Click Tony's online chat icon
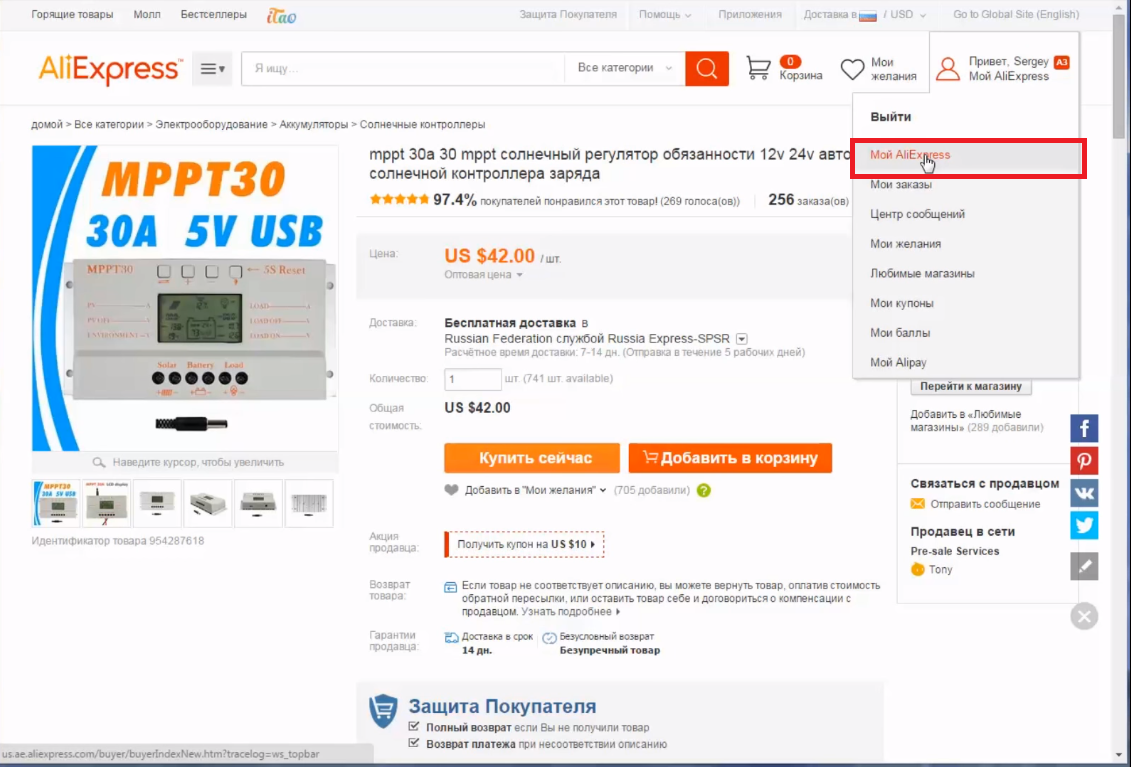 point(917,569)
